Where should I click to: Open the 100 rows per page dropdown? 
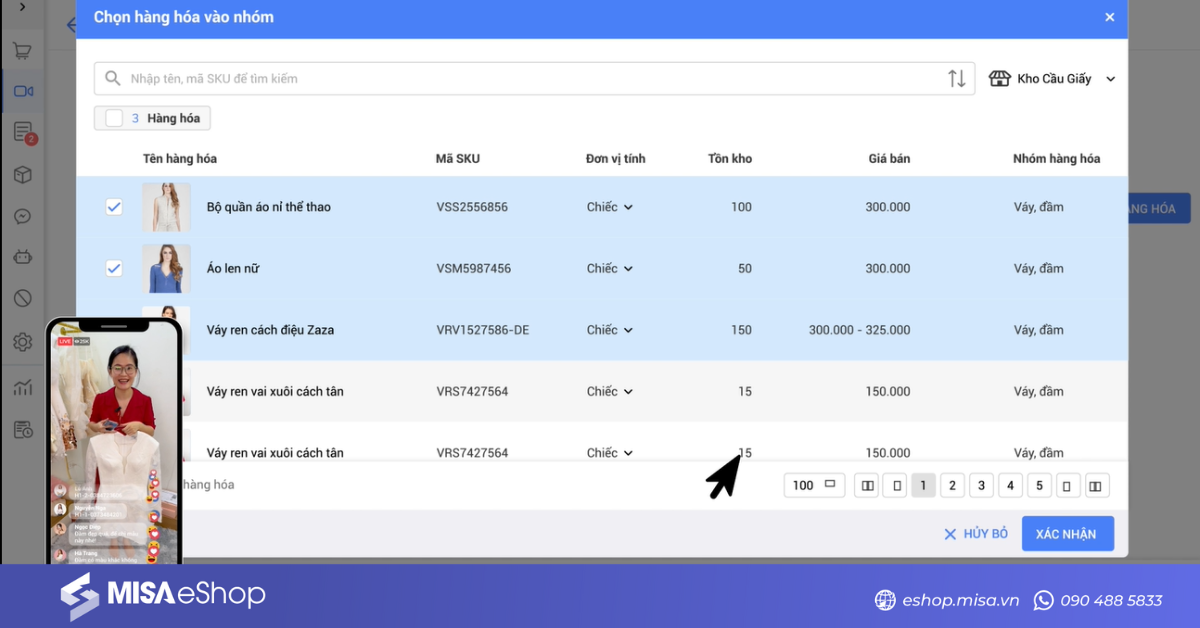[815, 485]
